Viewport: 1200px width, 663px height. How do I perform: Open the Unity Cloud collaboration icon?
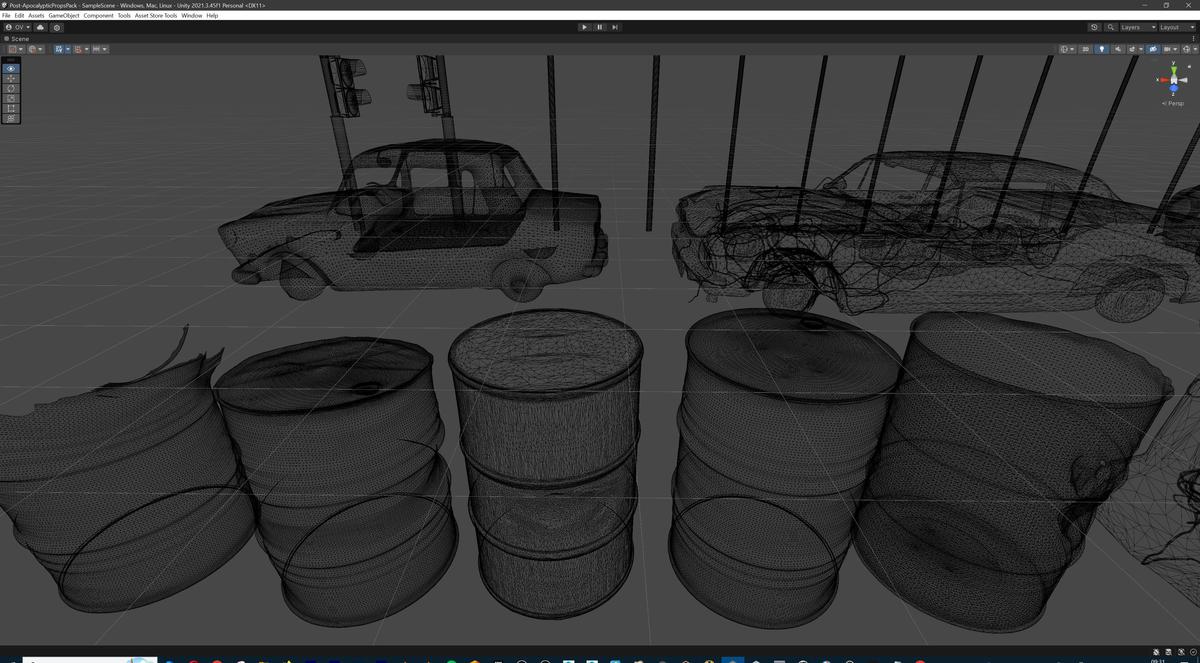[x=40, y=27]
